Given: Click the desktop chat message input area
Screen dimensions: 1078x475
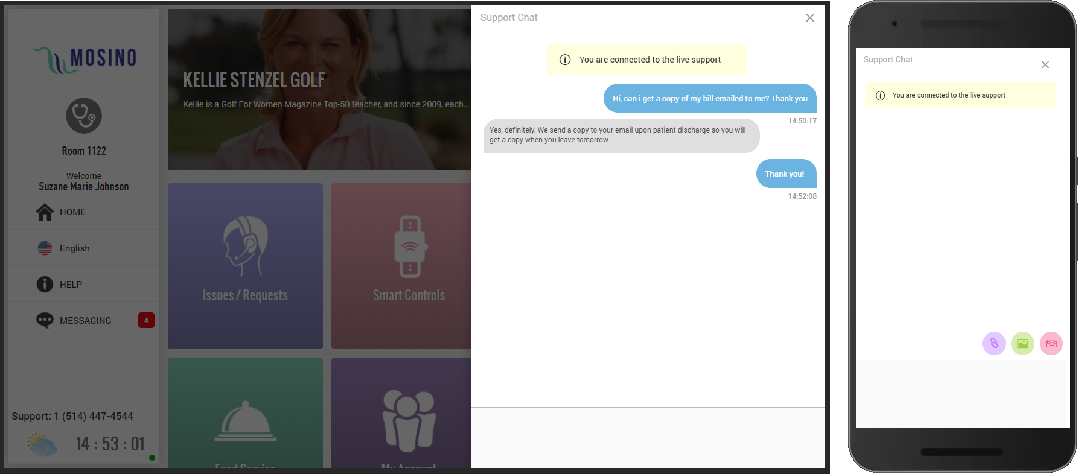Looking at the screenshot, I should 647,437.
